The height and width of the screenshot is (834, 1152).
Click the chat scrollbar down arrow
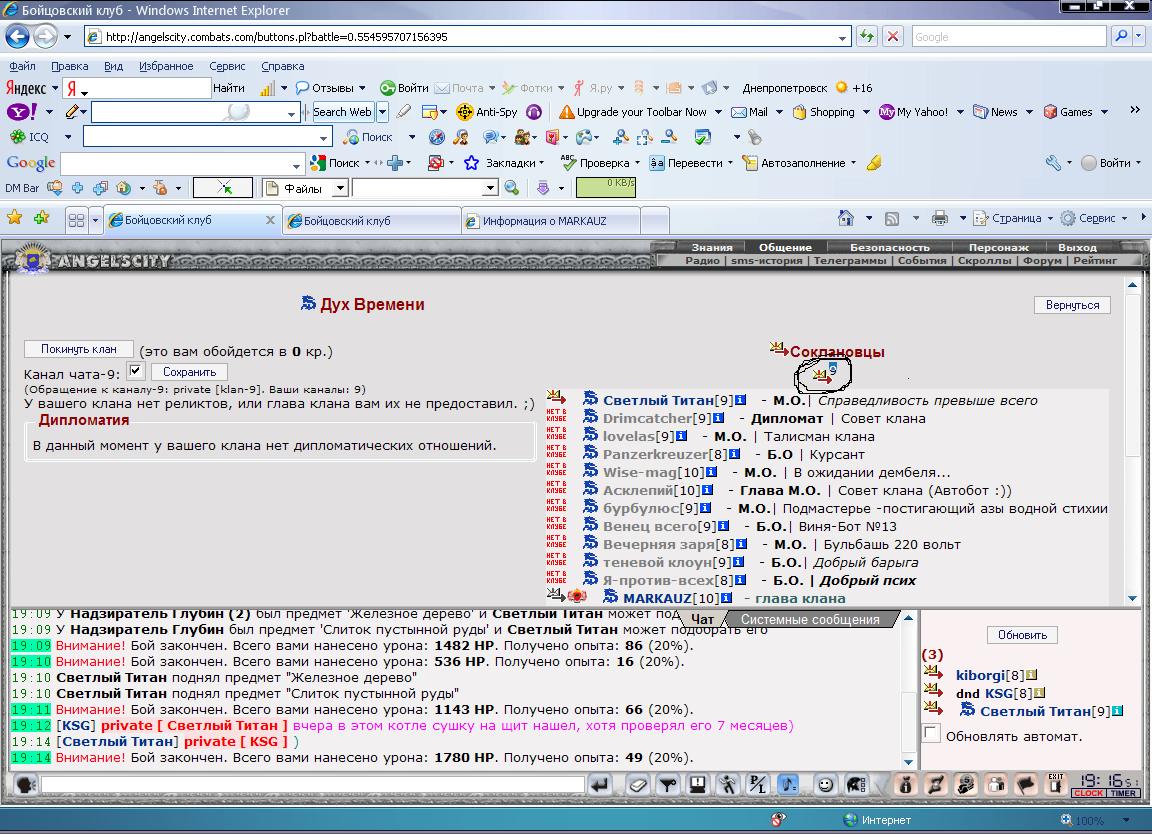pos(909,762)
